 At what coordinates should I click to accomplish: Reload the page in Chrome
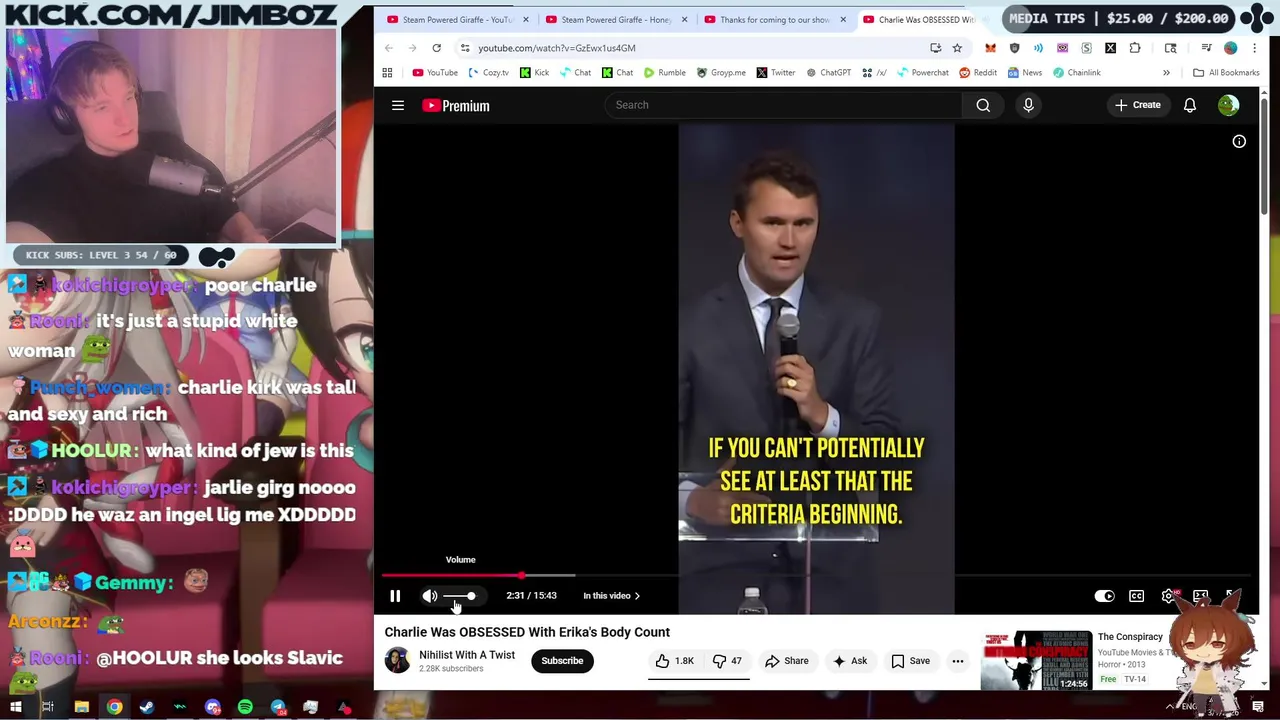coord(436,48)
